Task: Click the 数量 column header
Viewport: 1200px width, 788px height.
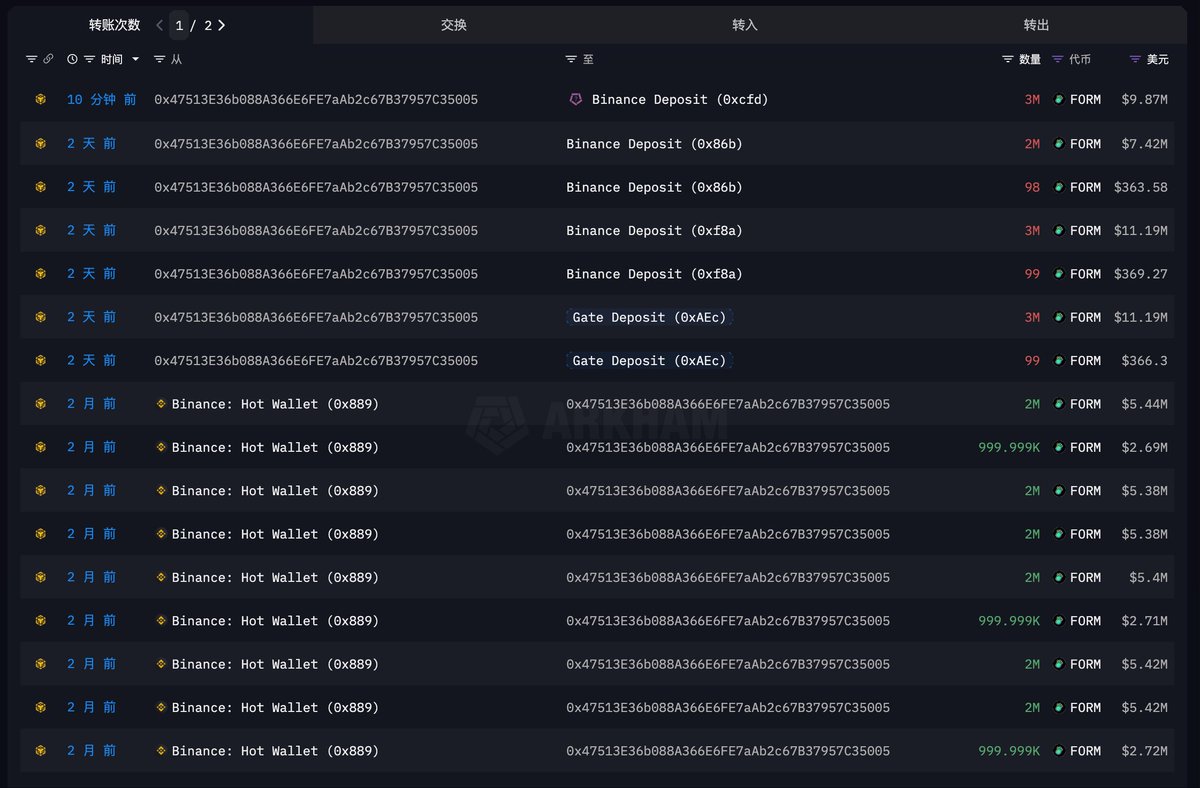Action: pos(1030,60)
